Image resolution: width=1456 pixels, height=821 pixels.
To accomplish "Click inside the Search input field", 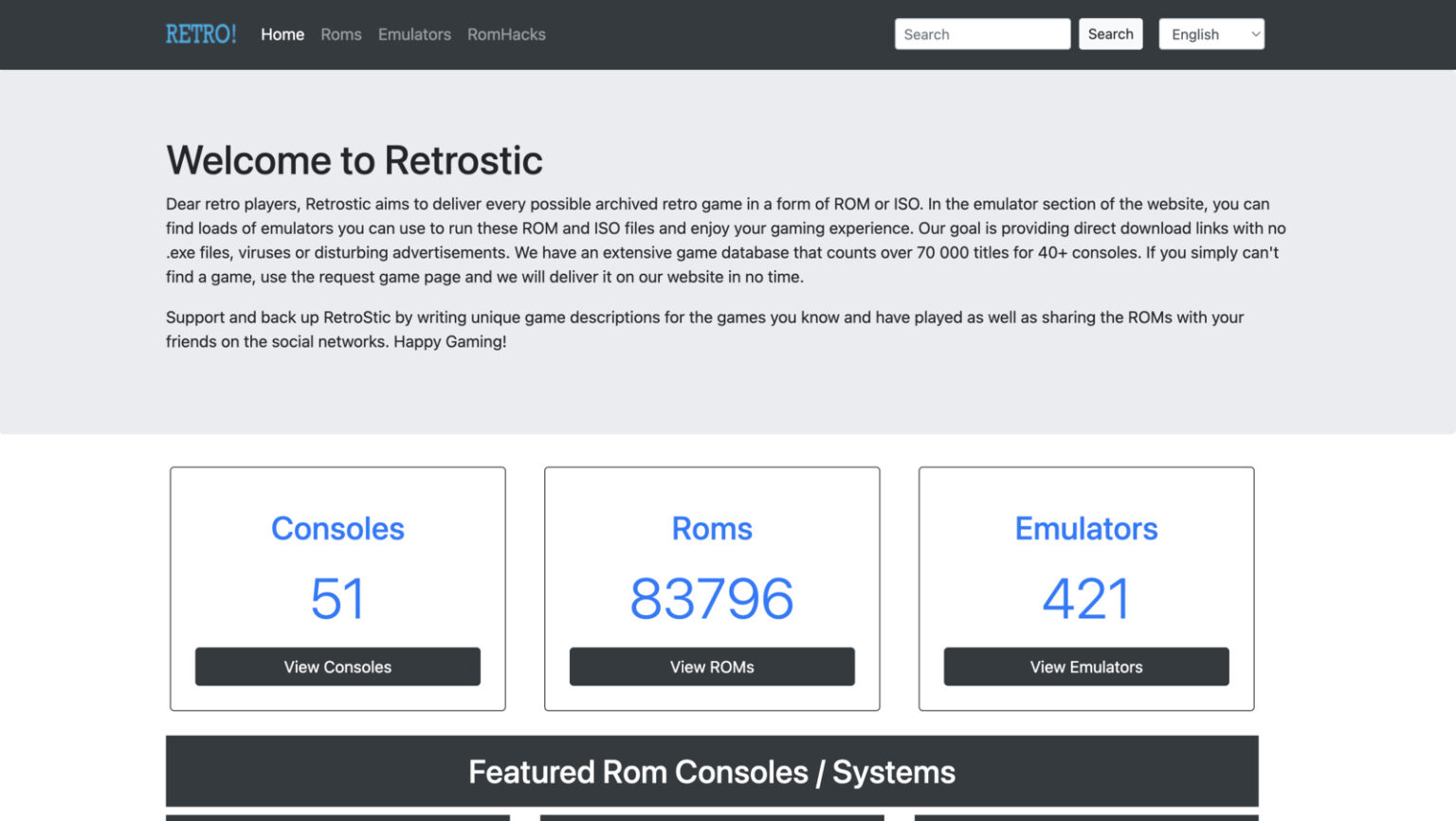I will (982, 34).
